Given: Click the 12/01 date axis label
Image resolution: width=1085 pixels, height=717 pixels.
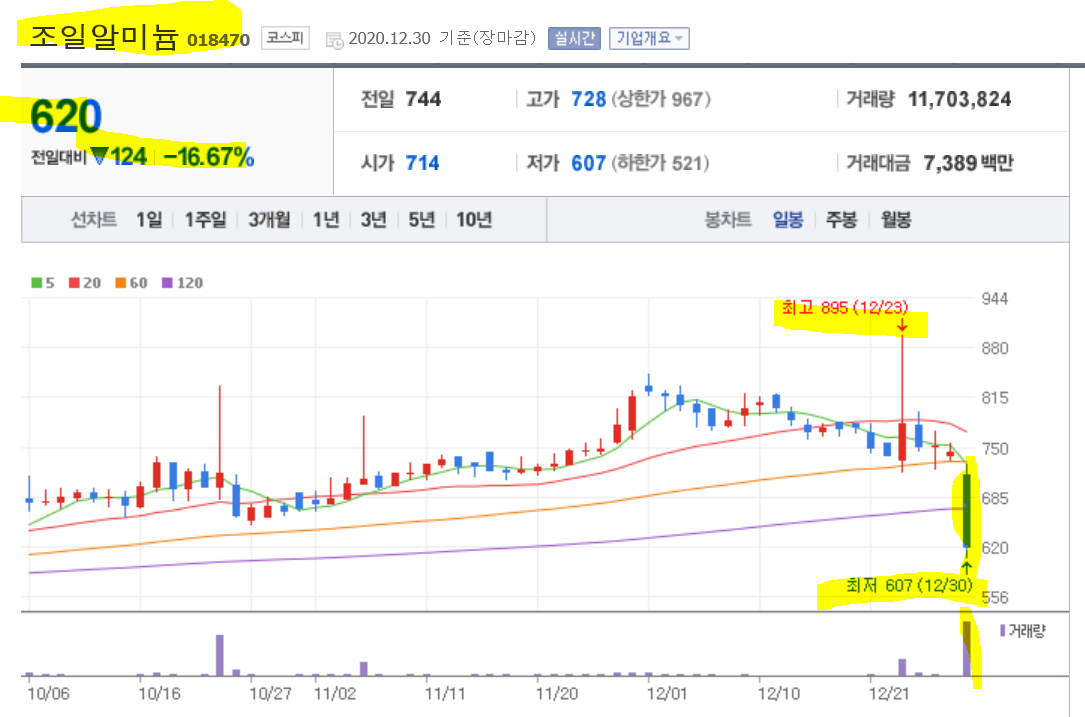Looking at the screenshot, I should coord(667,693).
